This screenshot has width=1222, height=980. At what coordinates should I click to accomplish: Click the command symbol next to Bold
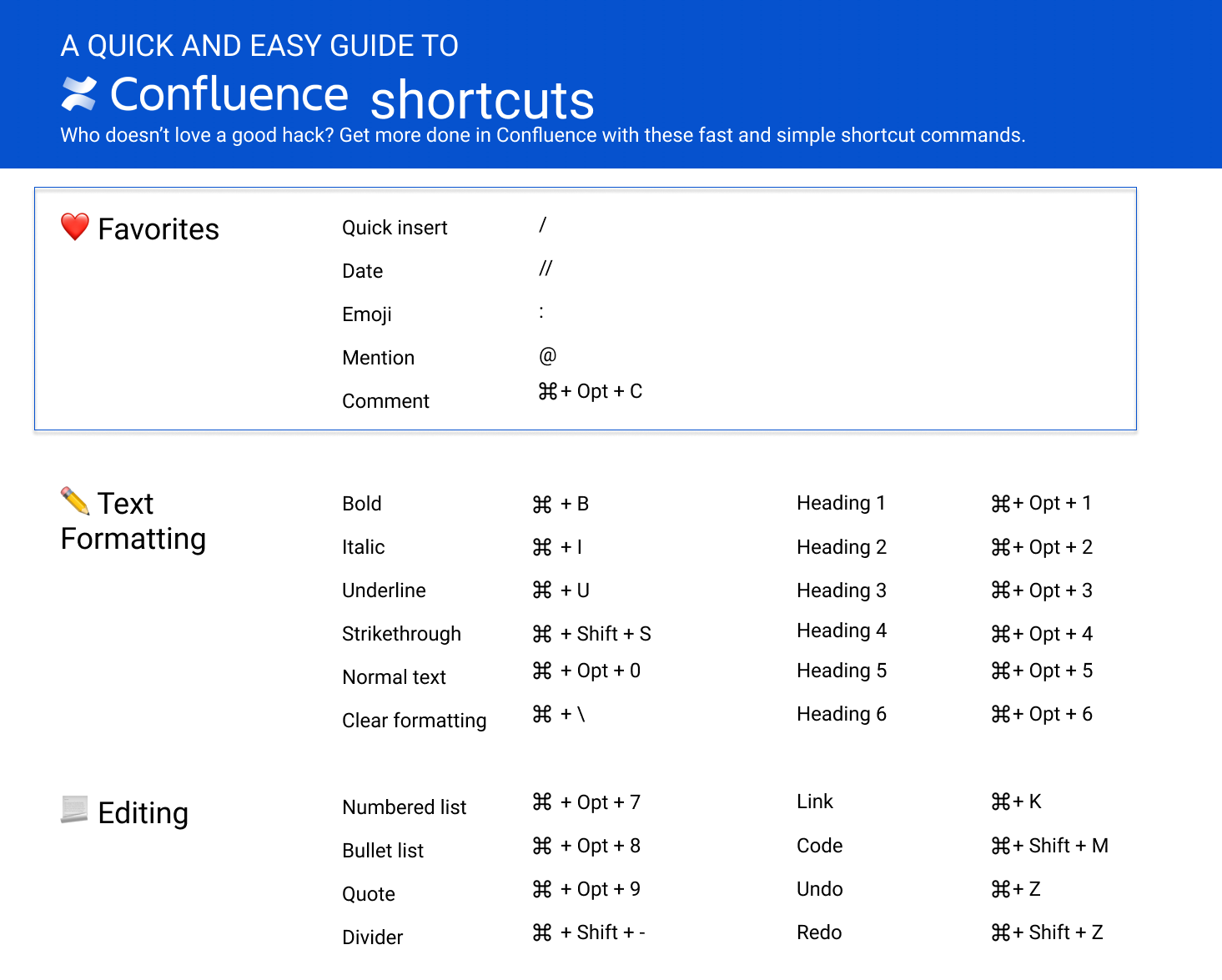(542, 505)
